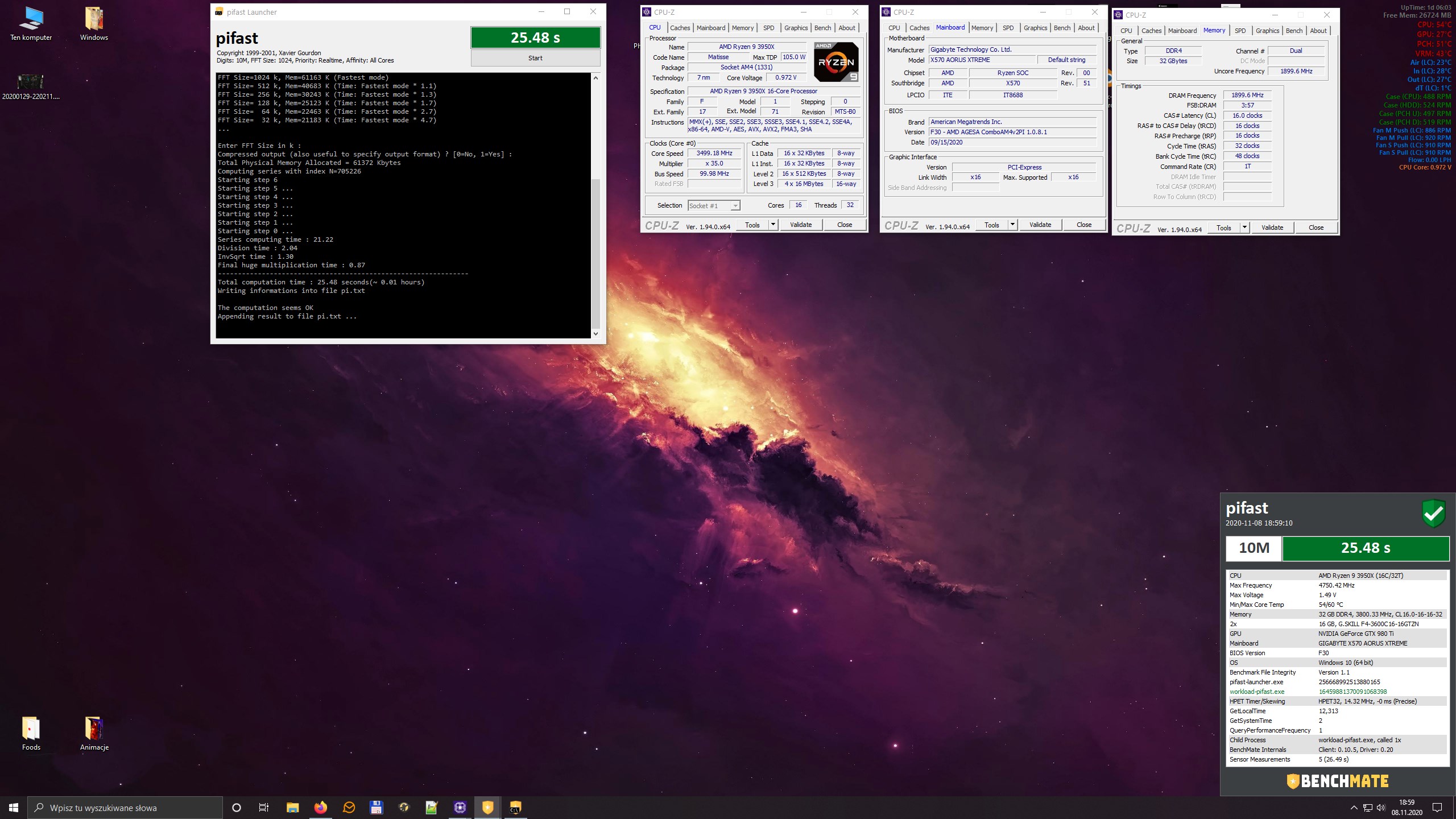
Task: Click the pifast console scroll-down arrow
Action: coord(595,333)
